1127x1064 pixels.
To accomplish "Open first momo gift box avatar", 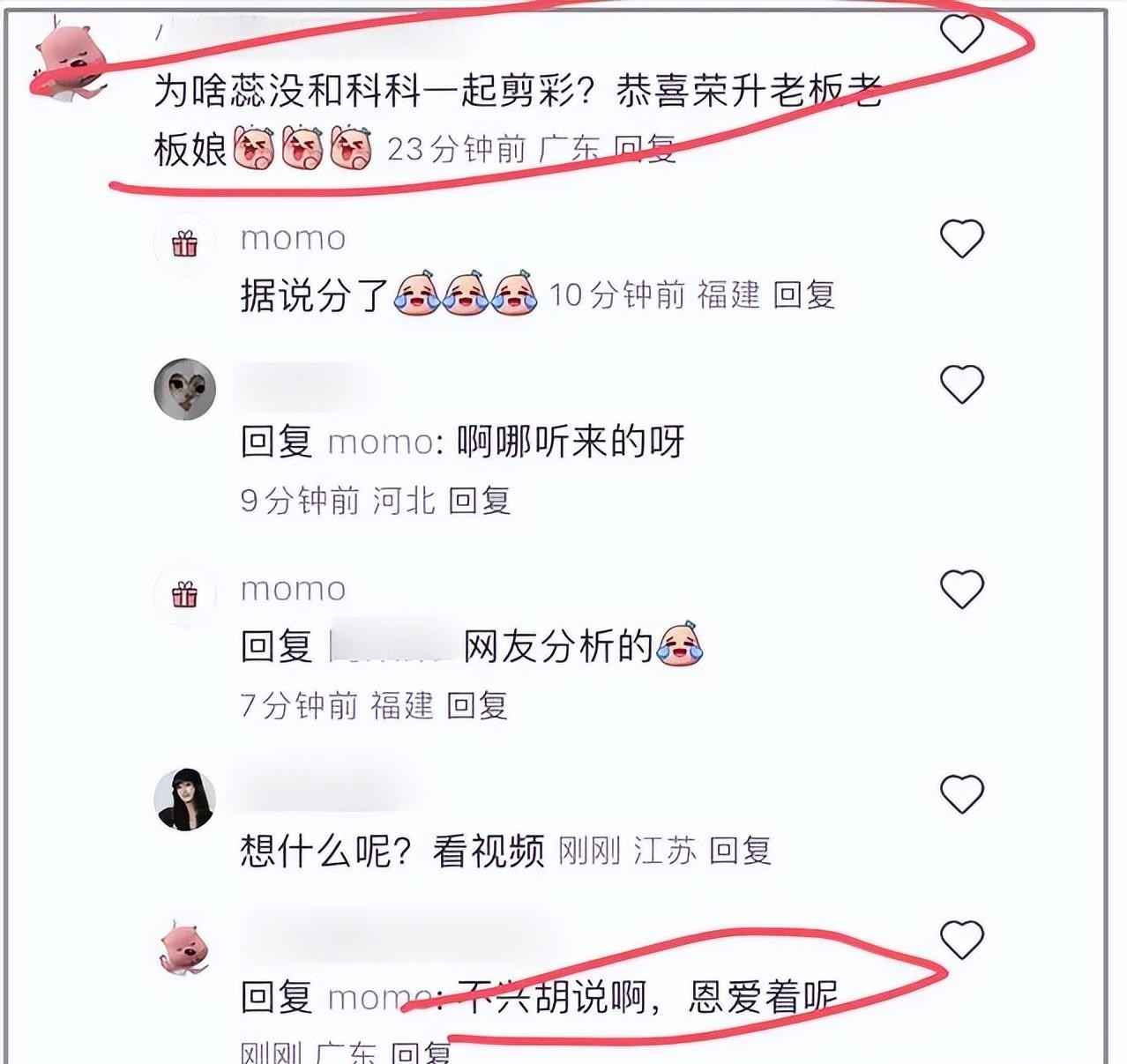I will (184, 243).
